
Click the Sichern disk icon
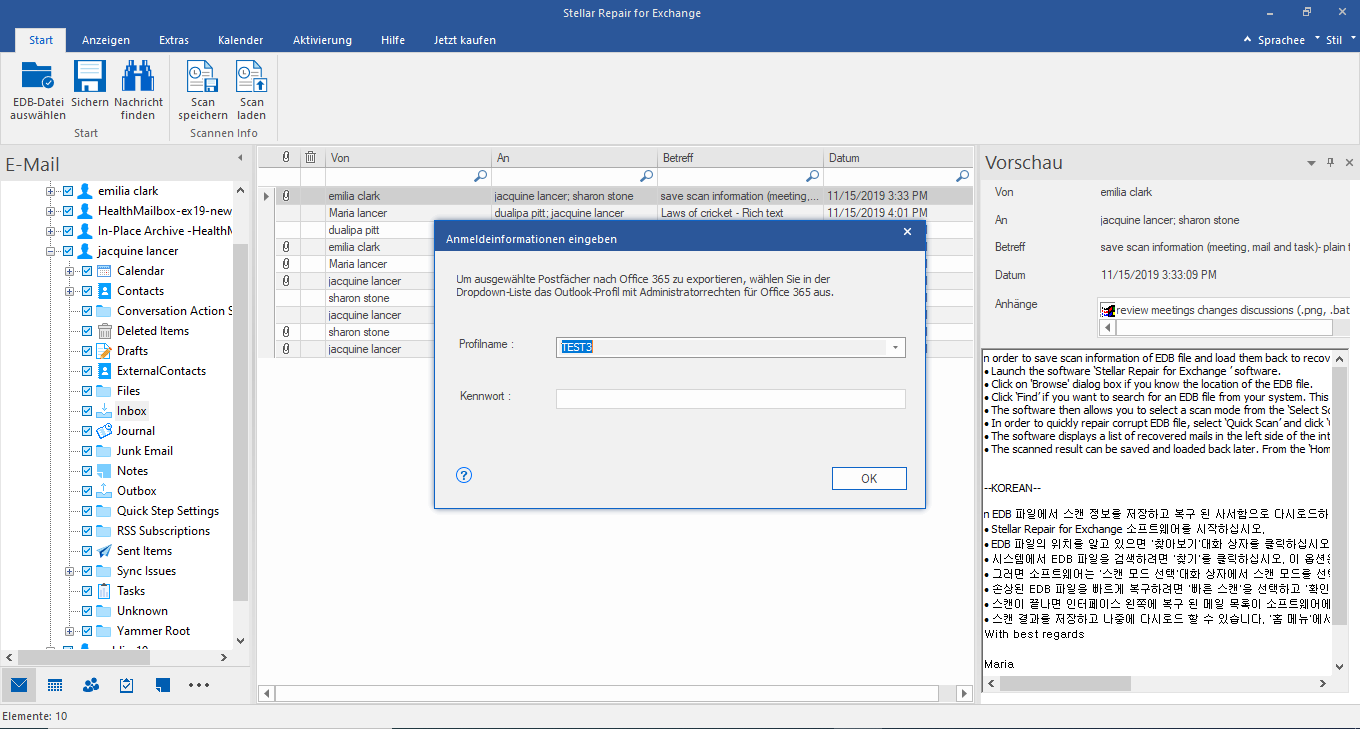coord(90,78)
